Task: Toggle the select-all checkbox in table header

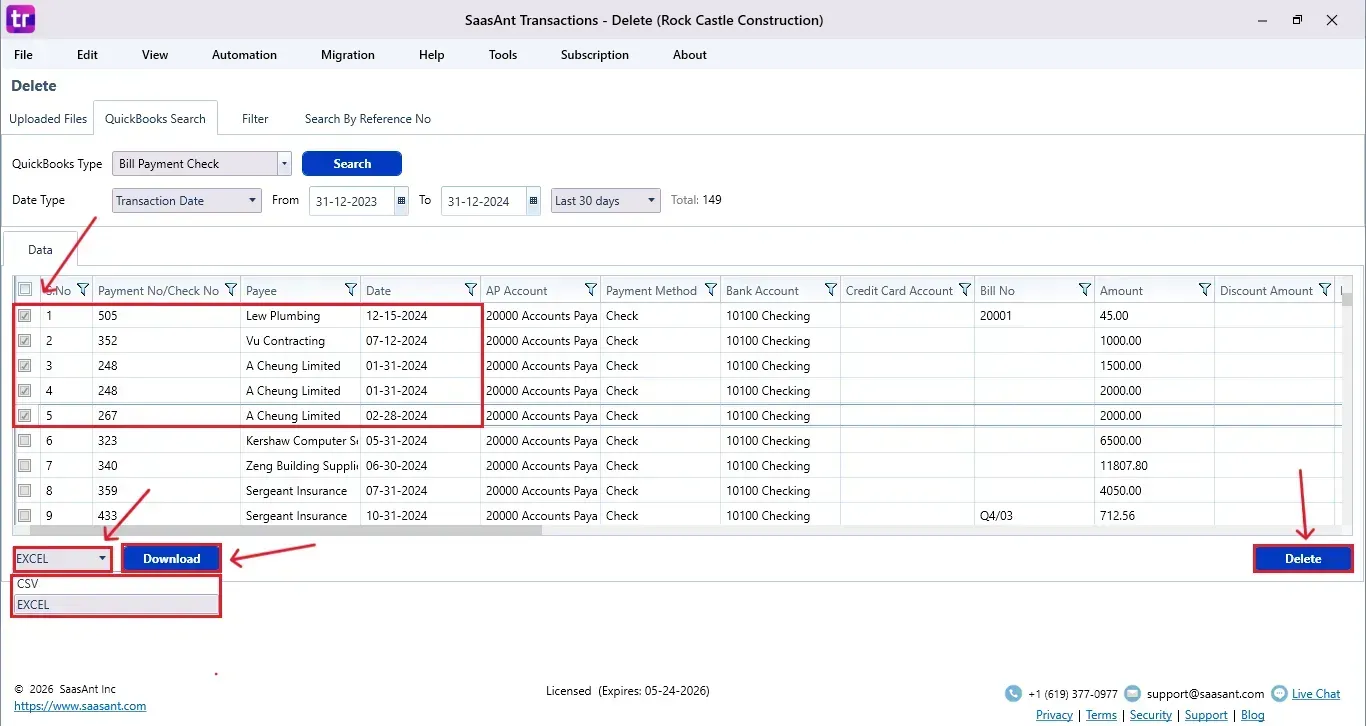Action: 25,290
